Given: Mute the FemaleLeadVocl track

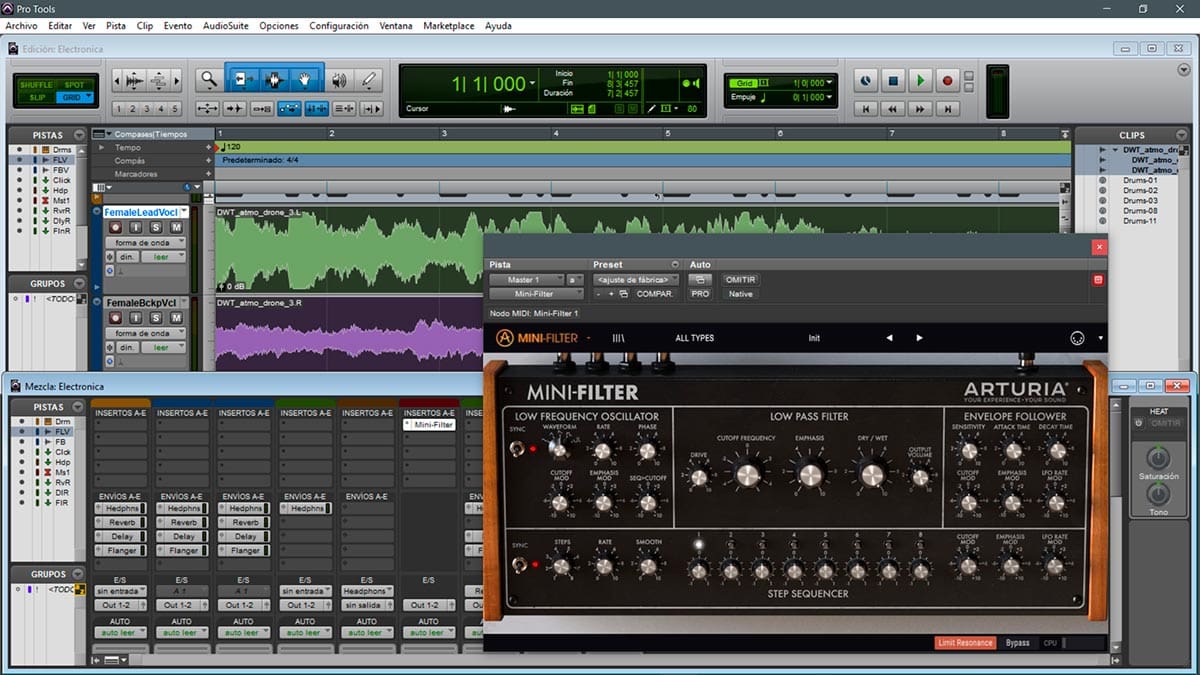Looking at the screenshot, I should [176, 228].
